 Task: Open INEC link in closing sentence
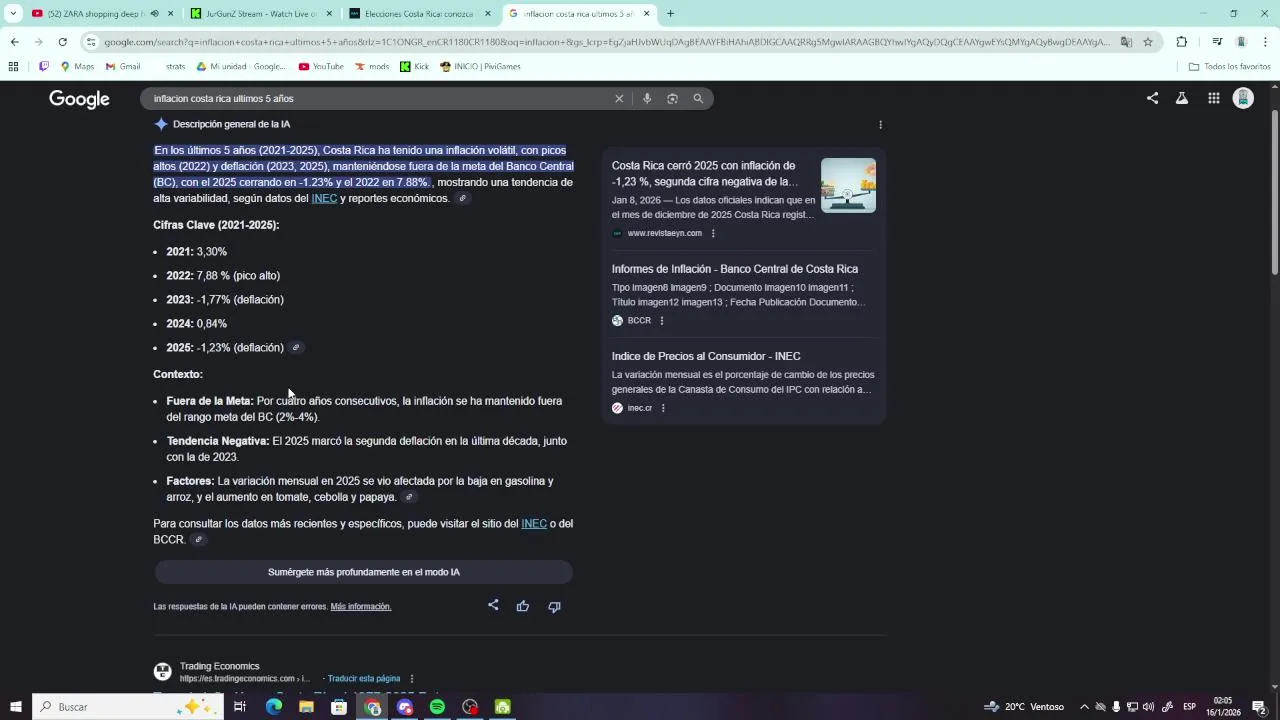tap(534, 524)
